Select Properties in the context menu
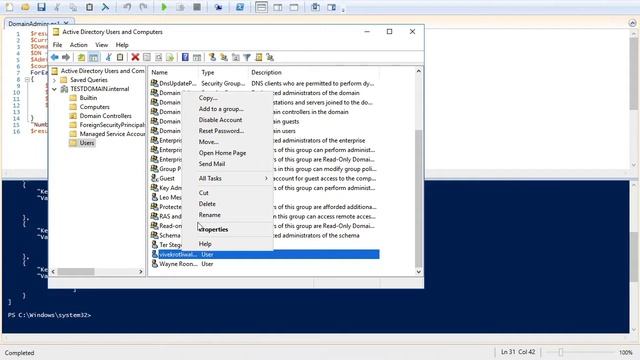The height and width of the screenshot is (360, 640). (x=227, y=229)
